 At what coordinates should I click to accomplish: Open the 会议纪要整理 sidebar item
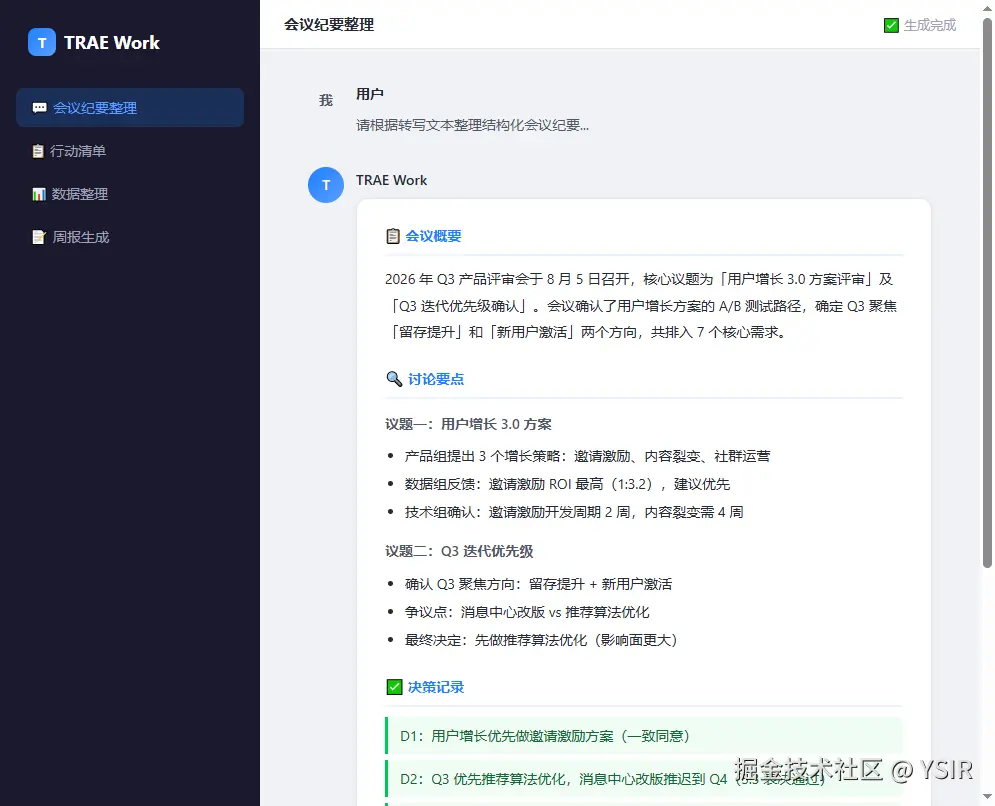[x=130, y=108]
